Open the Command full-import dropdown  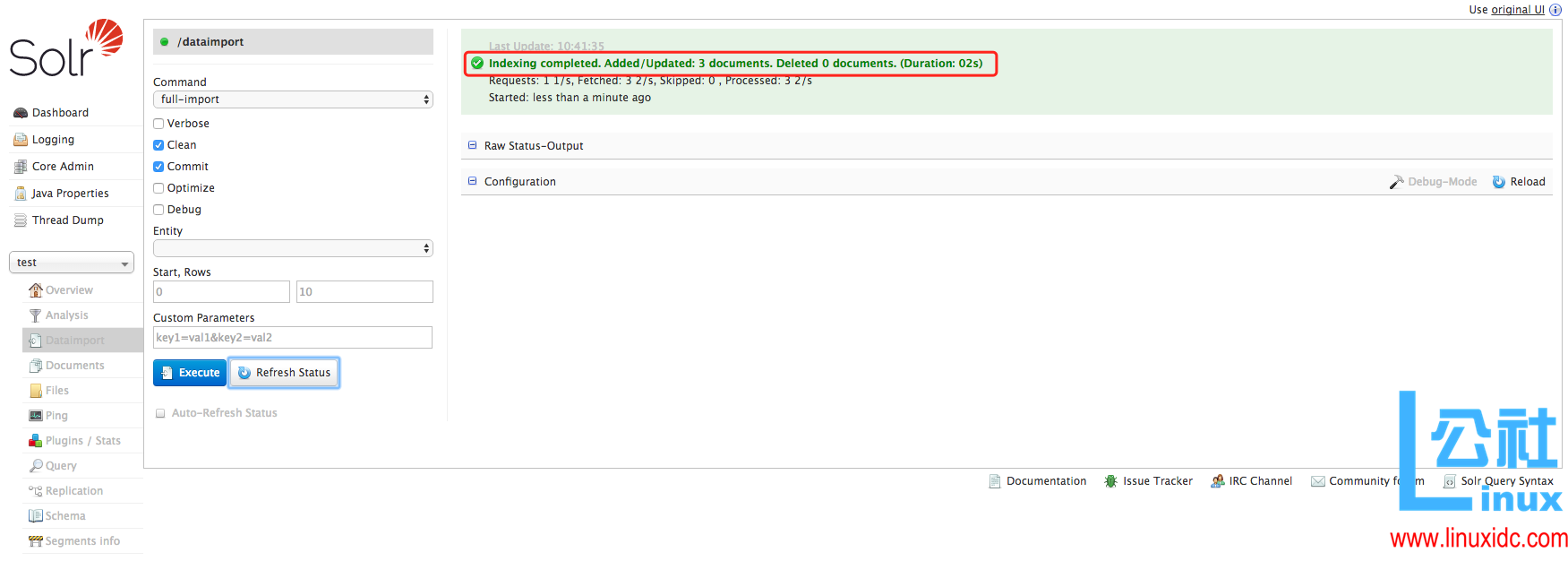coord(293,99)
